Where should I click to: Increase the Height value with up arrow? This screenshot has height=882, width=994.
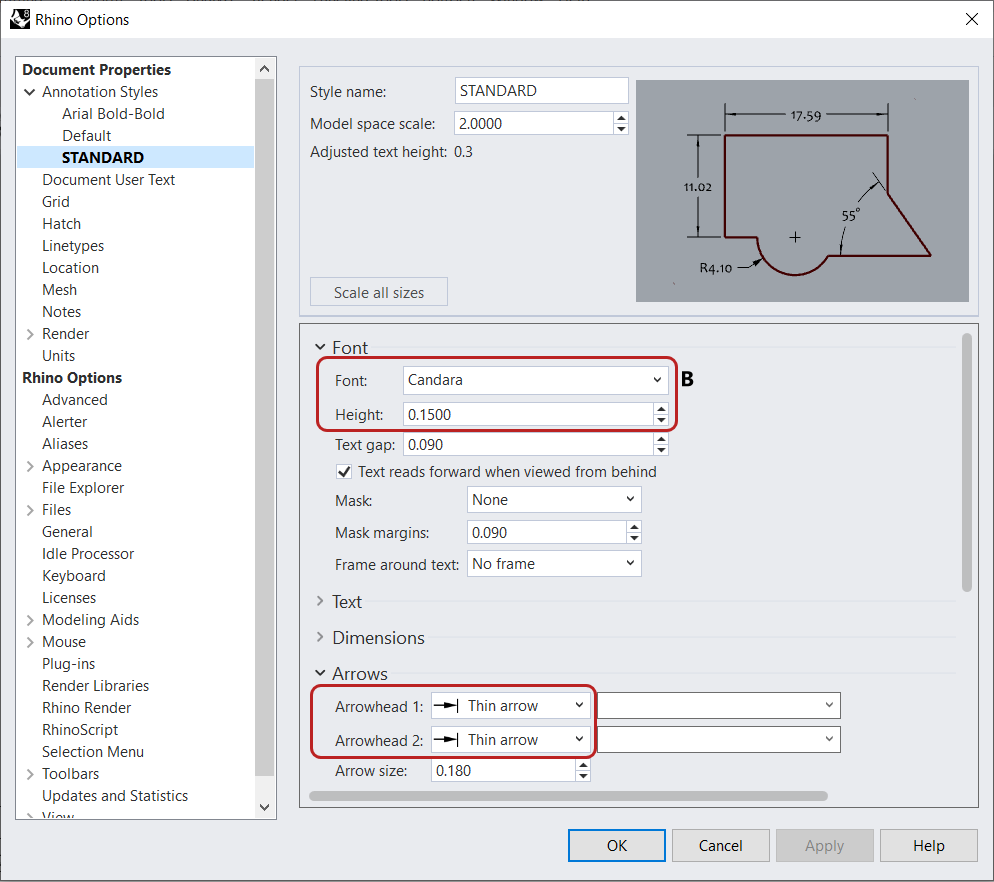pos(661,408)
